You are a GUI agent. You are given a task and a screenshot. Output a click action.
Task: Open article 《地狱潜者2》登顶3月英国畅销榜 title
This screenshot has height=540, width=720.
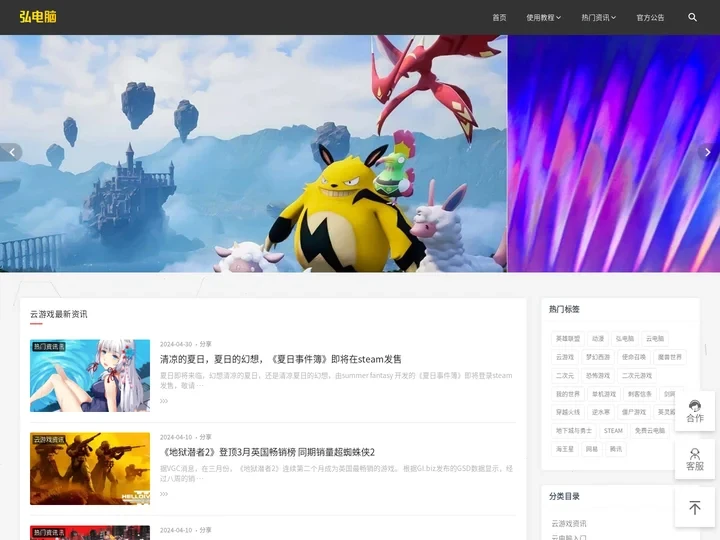(267, 452)
